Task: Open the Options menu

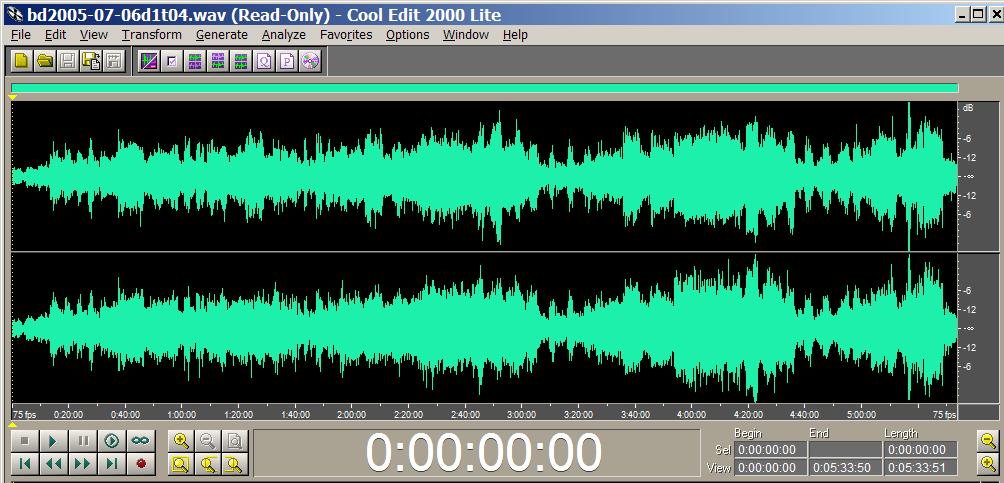Action: tap(407, 35)
